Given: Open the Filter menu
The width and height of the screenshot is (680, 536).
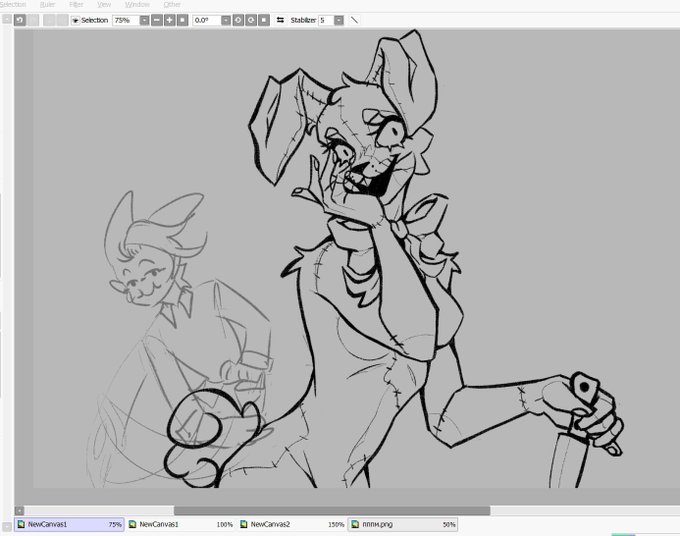Looking at the screenshot, I should (76, 4).
